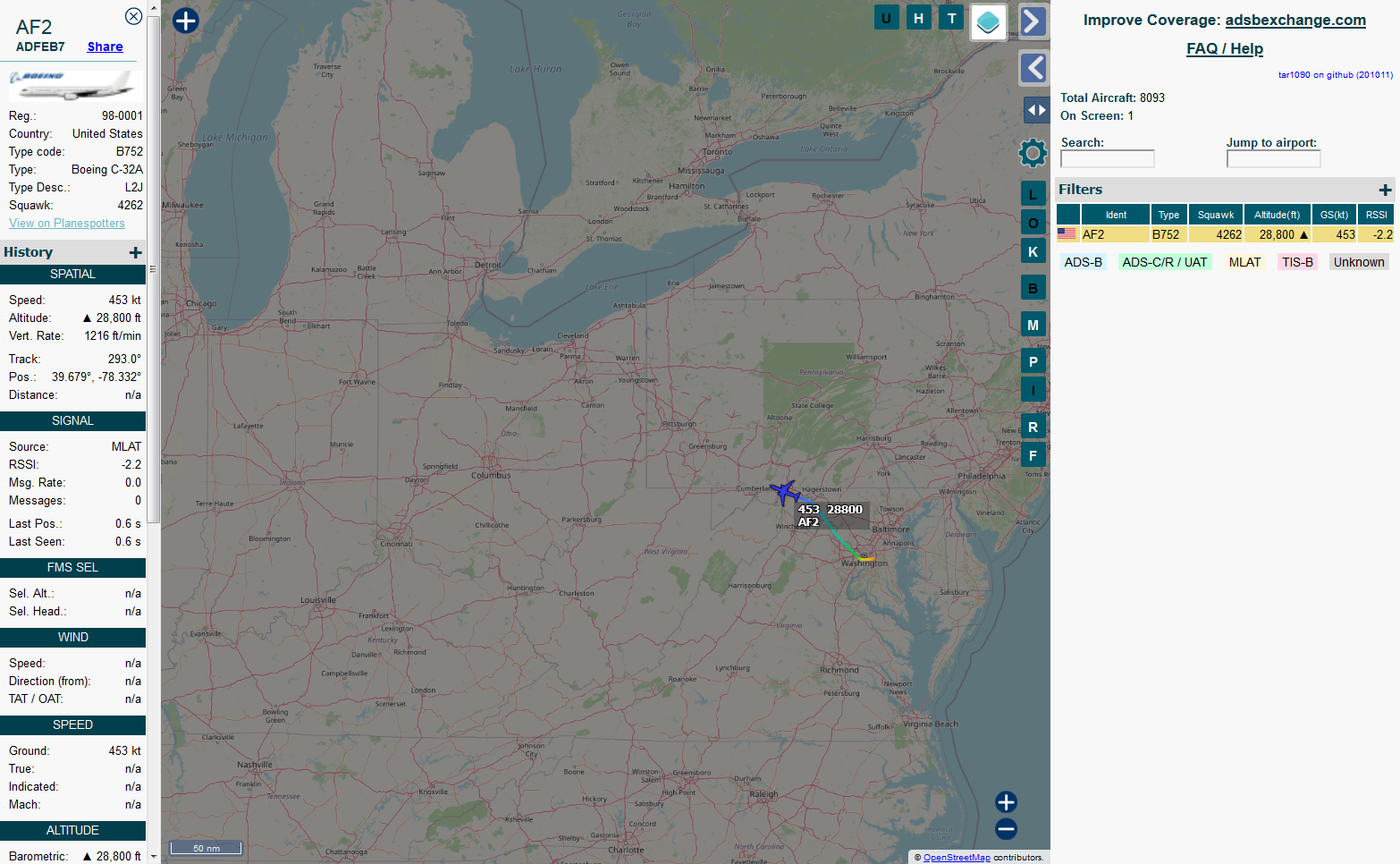Viewport: 1400px width, 864px height.
Task: Click the ADFEB7 hex code text
Action: click(x=40, y=47)
